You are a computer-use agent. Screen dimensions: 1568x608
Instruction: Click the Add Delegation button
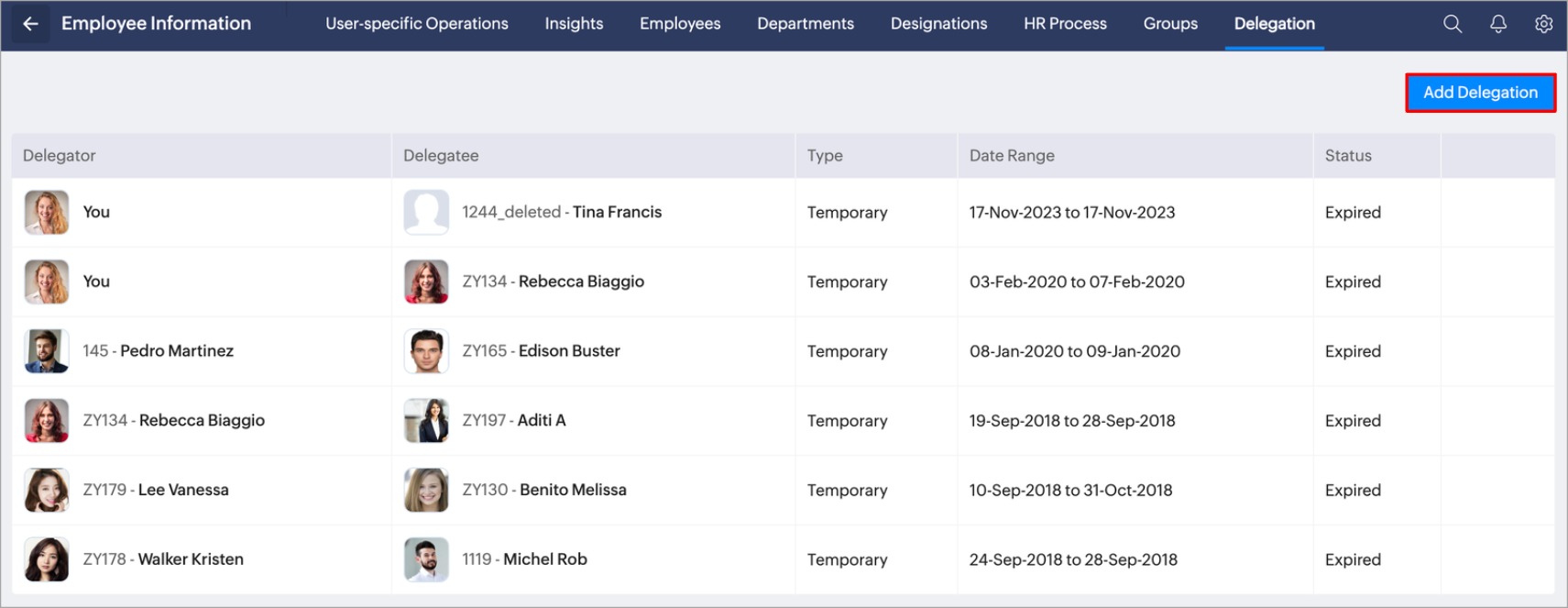[x=1480, y=93]
